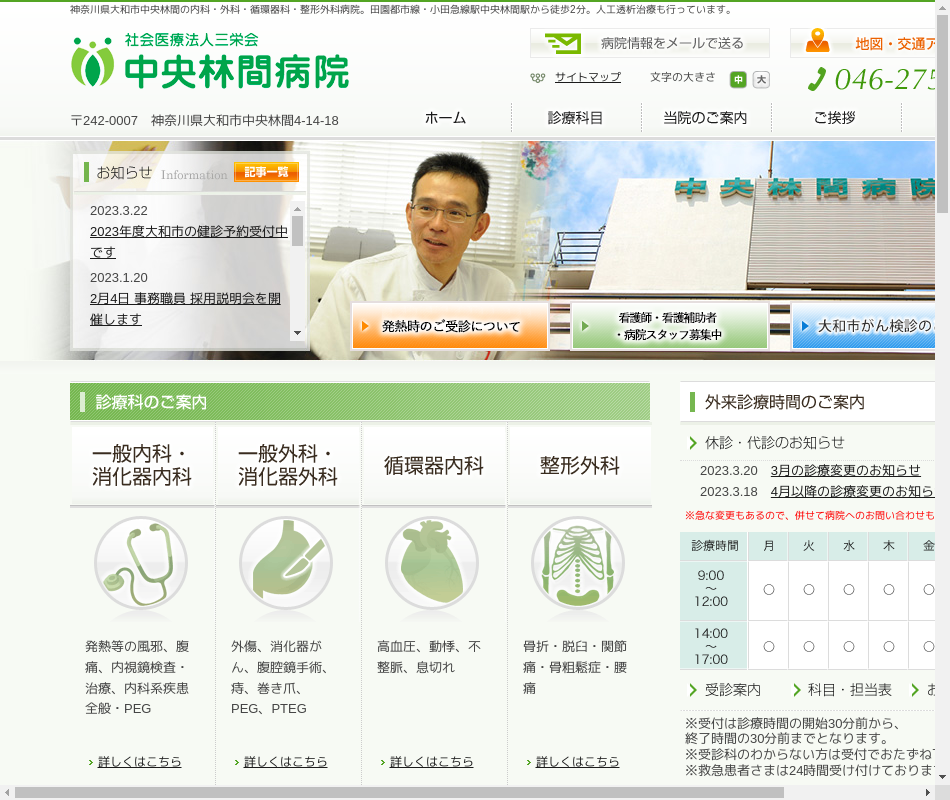Open the 受診案内 chevron link

click(725, 690)
